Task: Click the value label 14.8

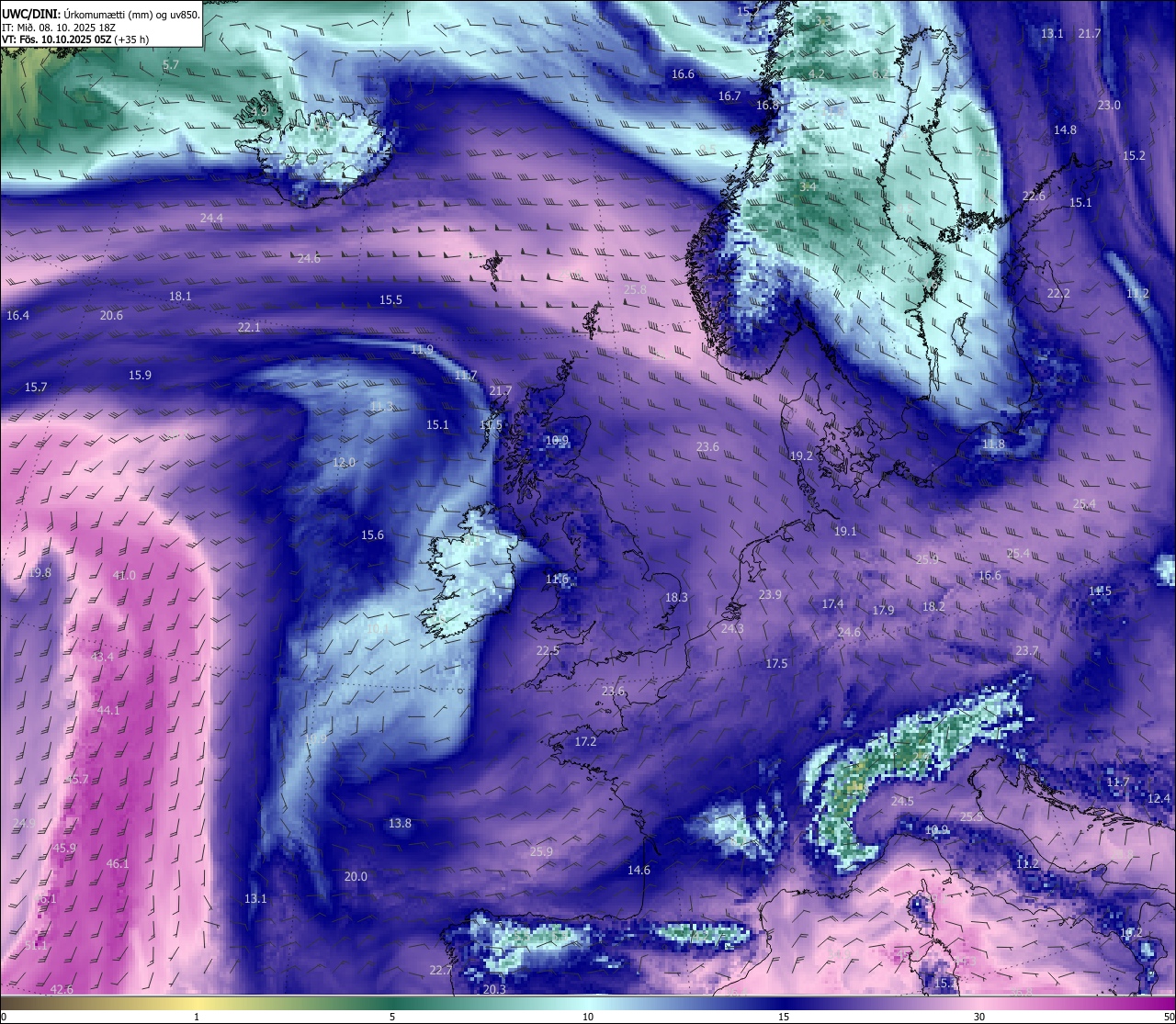Action: 1065,129
